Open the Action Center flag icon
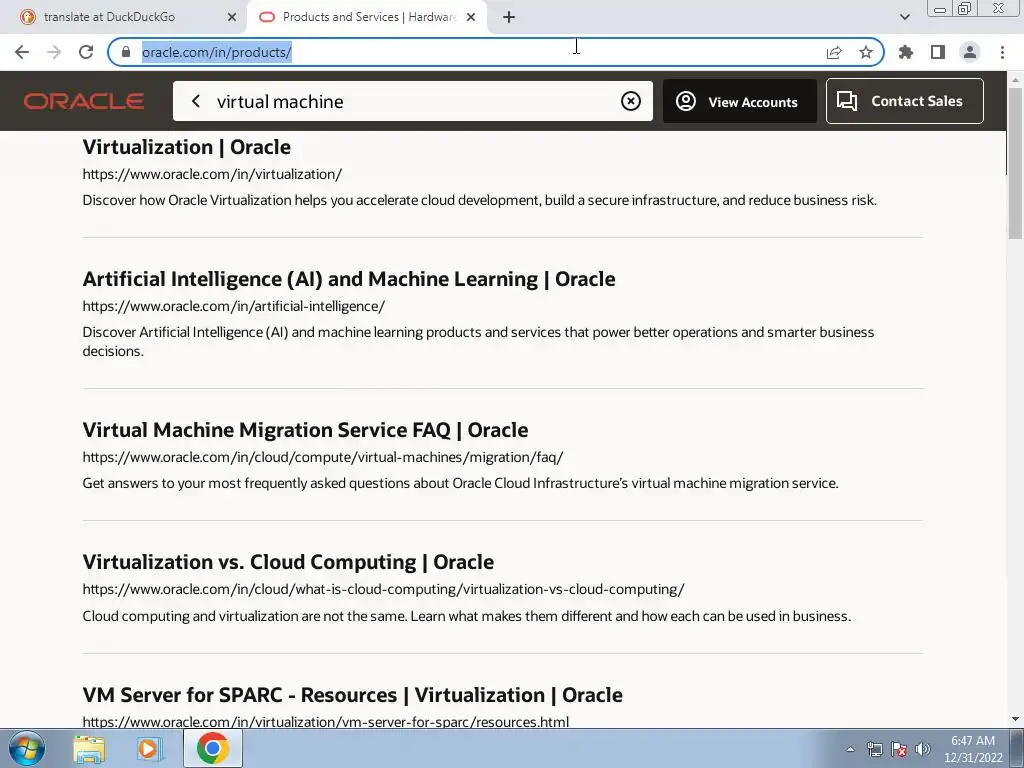Image resolution: width=1024 pixels, height=768 pixels. click(x=899, y=749)
